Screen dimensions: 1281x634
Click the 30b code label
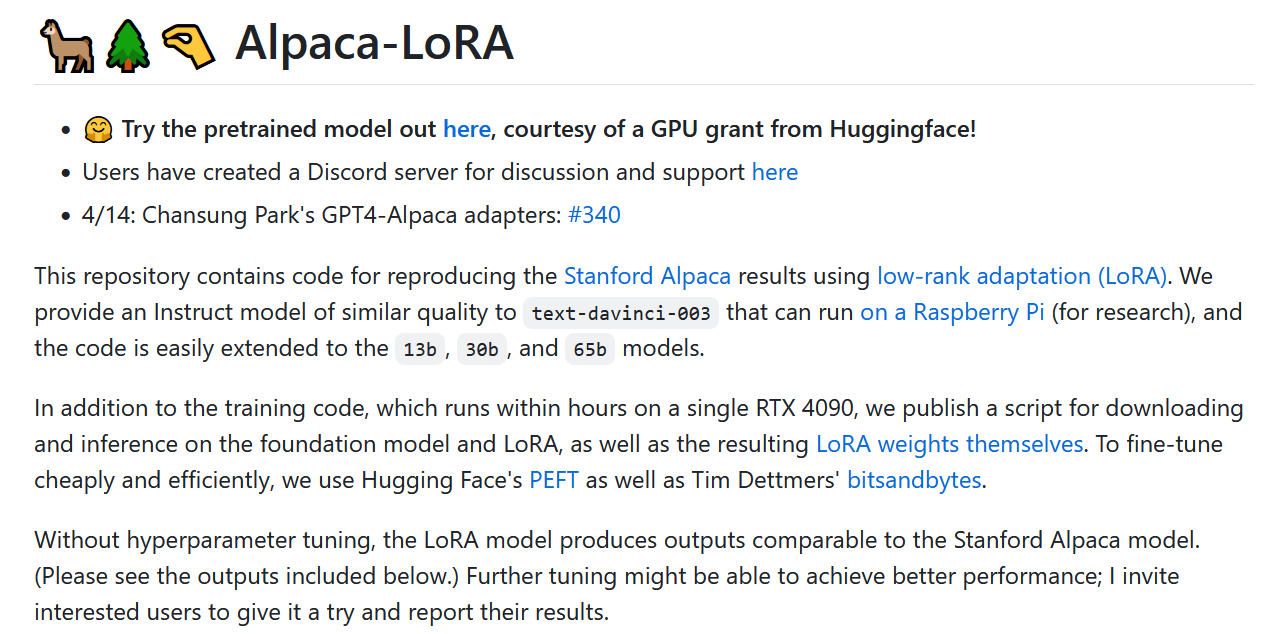(482, 349)
